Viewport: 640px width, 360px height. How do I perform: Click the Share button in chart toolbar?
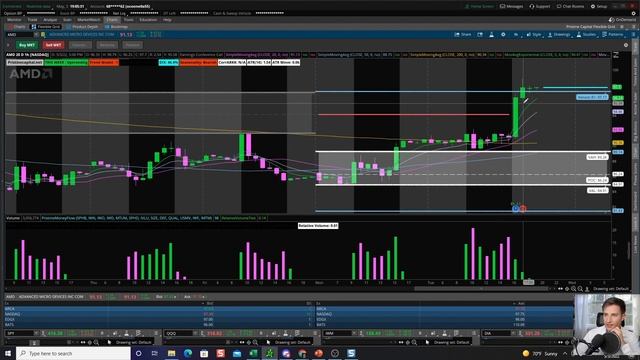pos(463,35)
